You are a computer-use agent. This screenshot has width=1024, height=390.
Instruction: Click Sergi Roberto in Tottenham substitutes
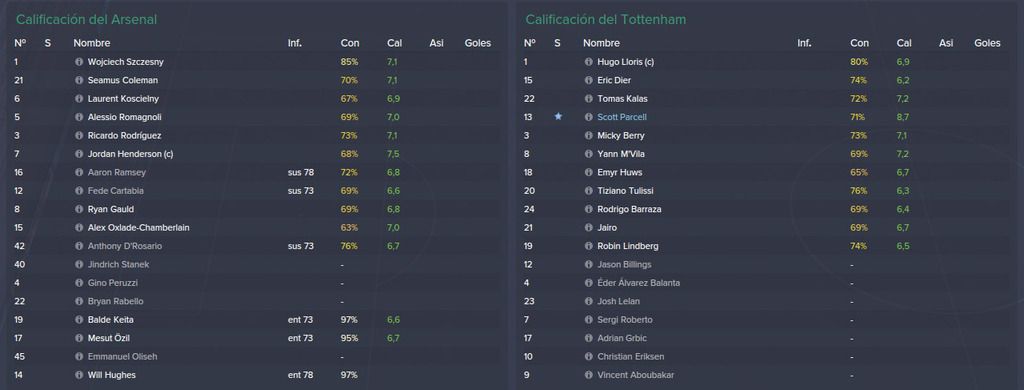click(x=624, y=320)
